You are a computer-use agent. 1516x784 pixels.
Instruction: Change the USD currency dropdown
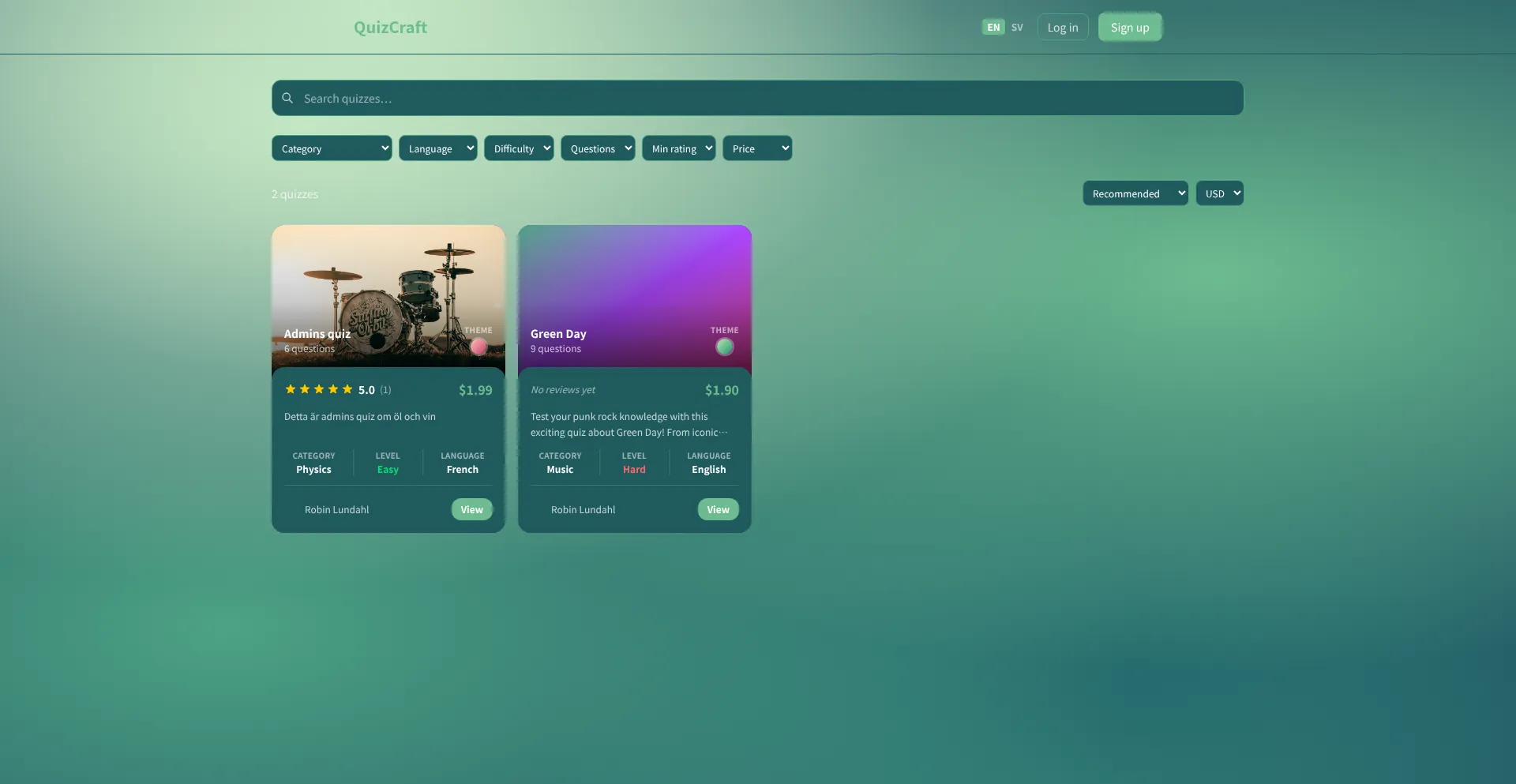pyautogui.click(x=1220, y=193)
